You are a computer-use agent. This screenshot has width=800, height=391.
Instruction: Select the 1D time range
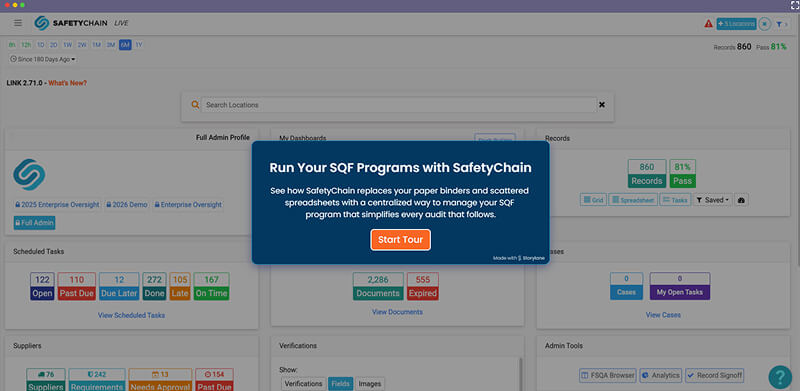tap(41, 45)
